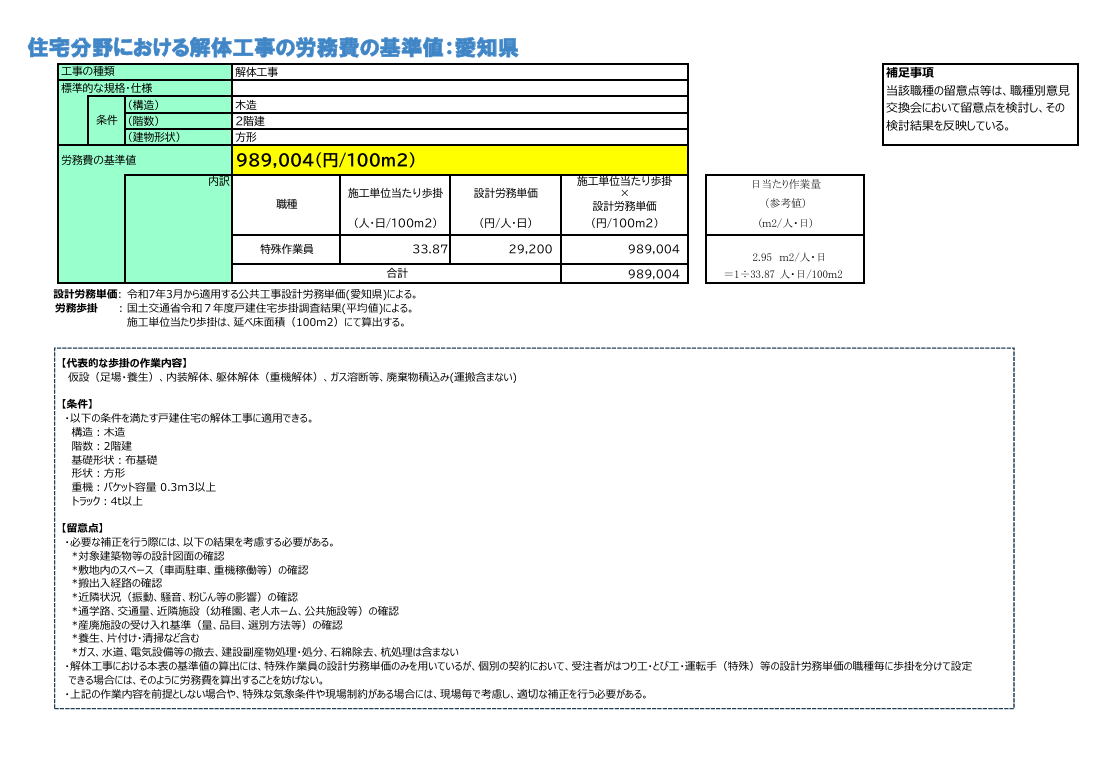Click the 2階建 value cell
1117x780 pixels.
[x=459, y=121]
